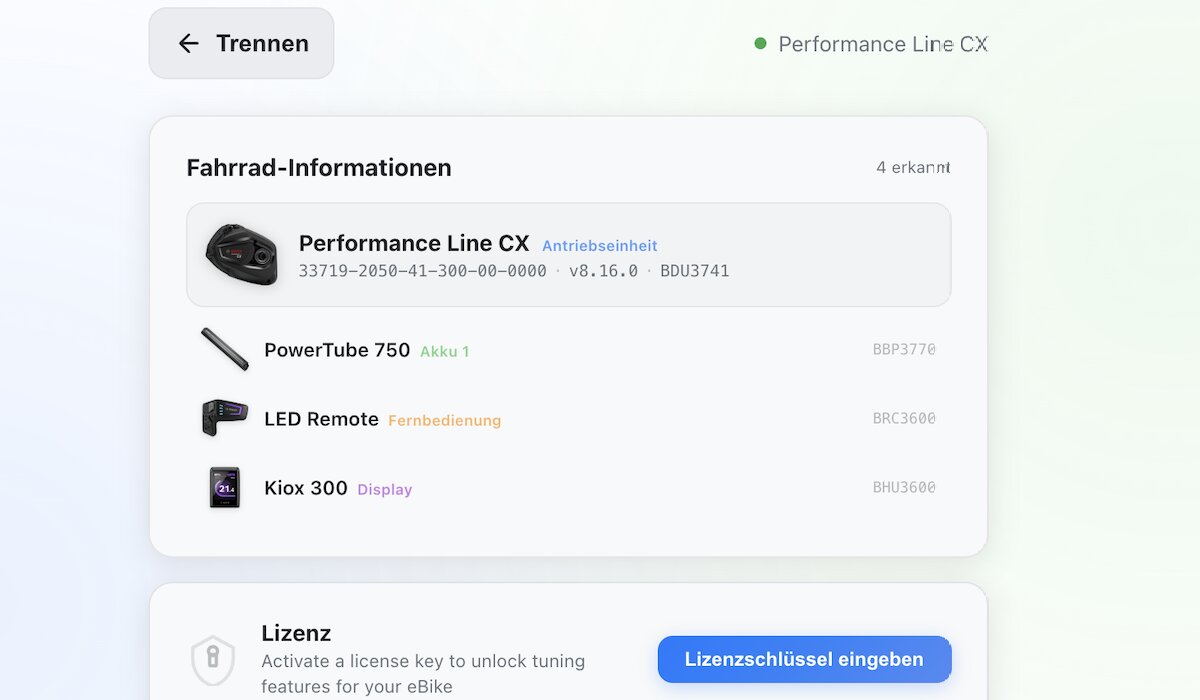The width and height of the screenshot is (1200, 700).
Task: Click the green connection status dot
Action: pyautogui.click(x=760, y=44)
